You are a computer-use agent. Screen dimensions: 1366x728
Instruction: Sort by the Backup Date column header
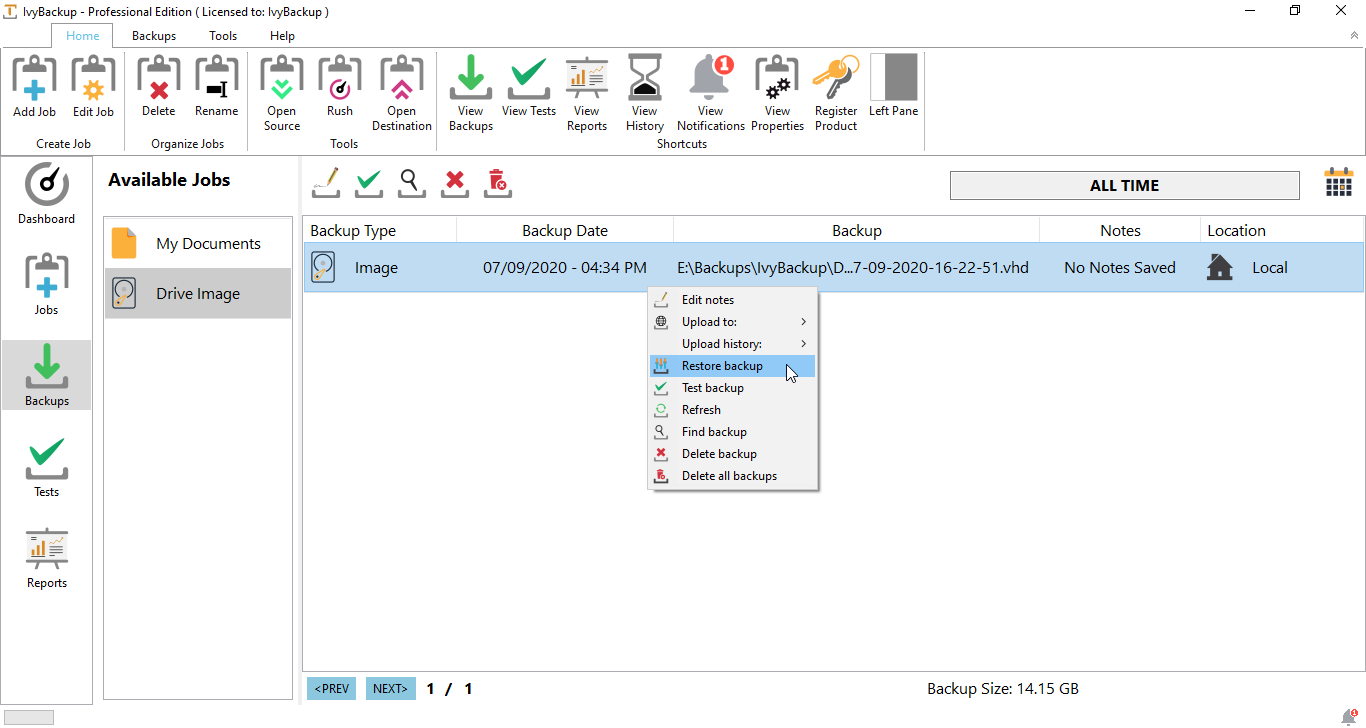(x=565, y=231)
